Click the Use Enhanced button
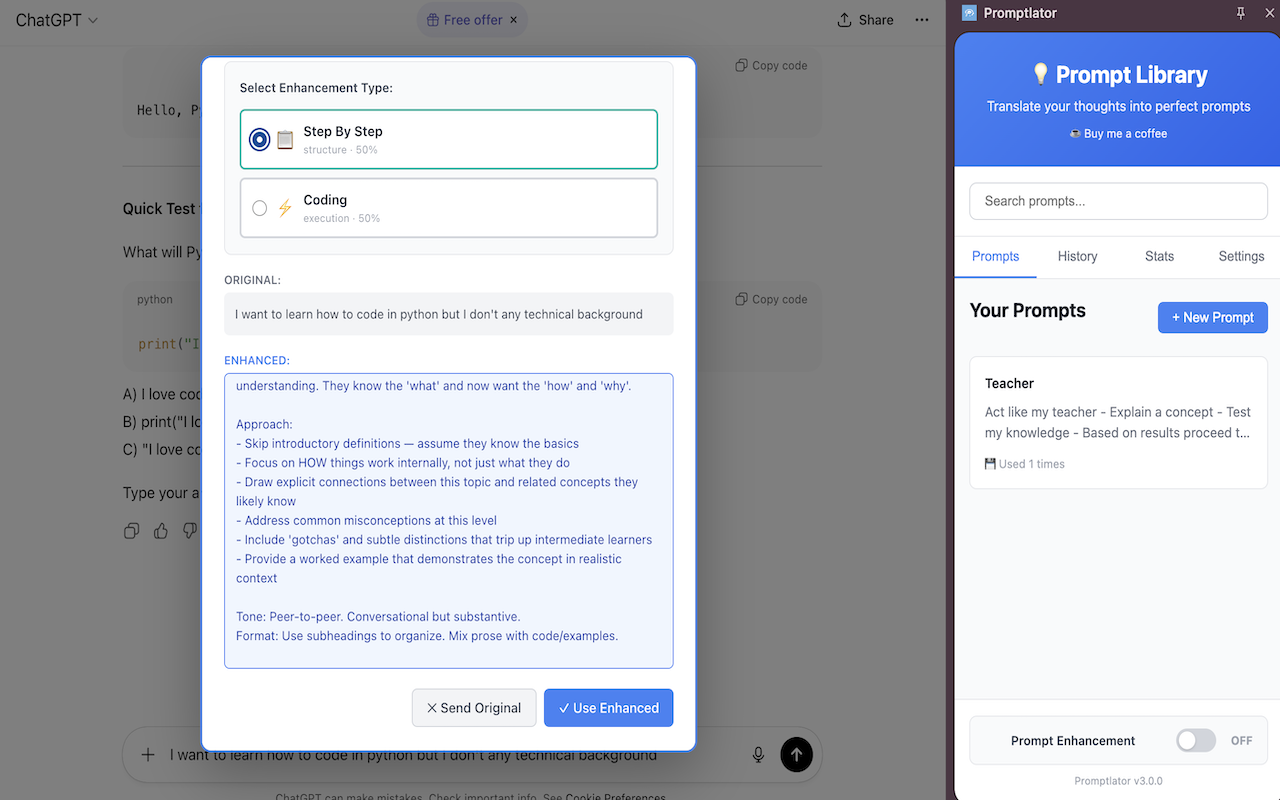 coord(608,708)
